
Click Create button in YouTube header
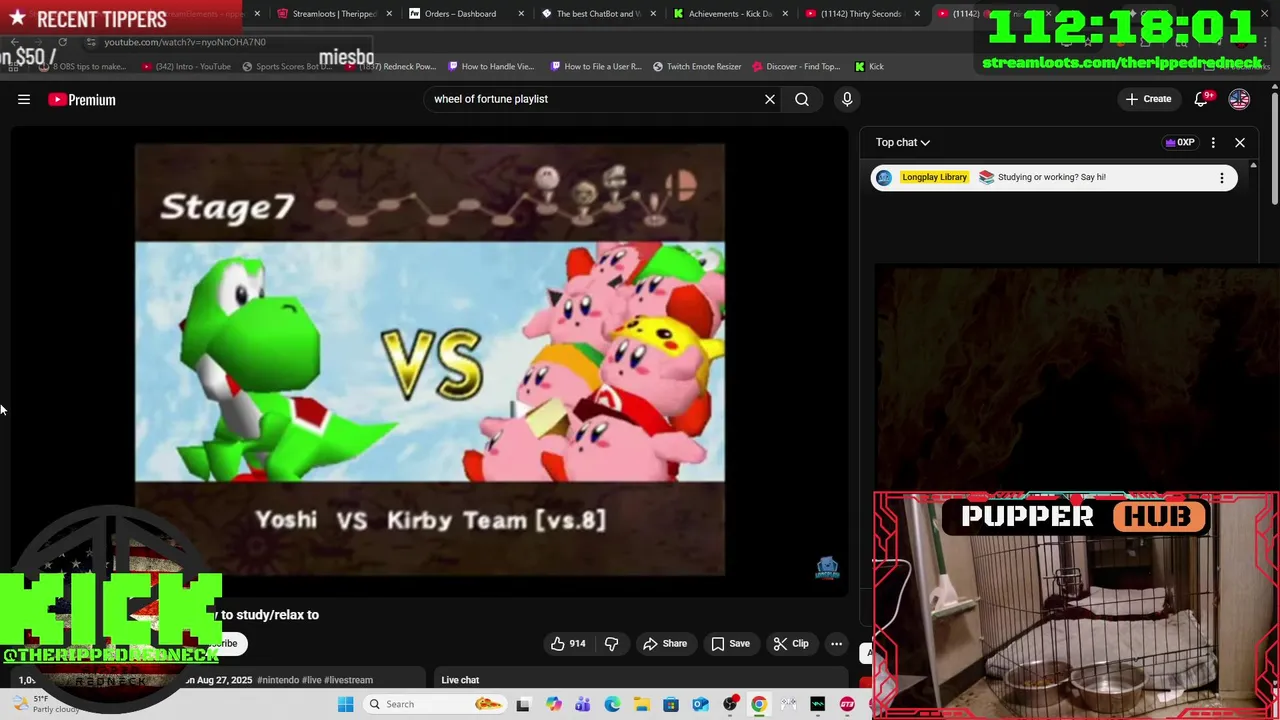coord(1148,99)
